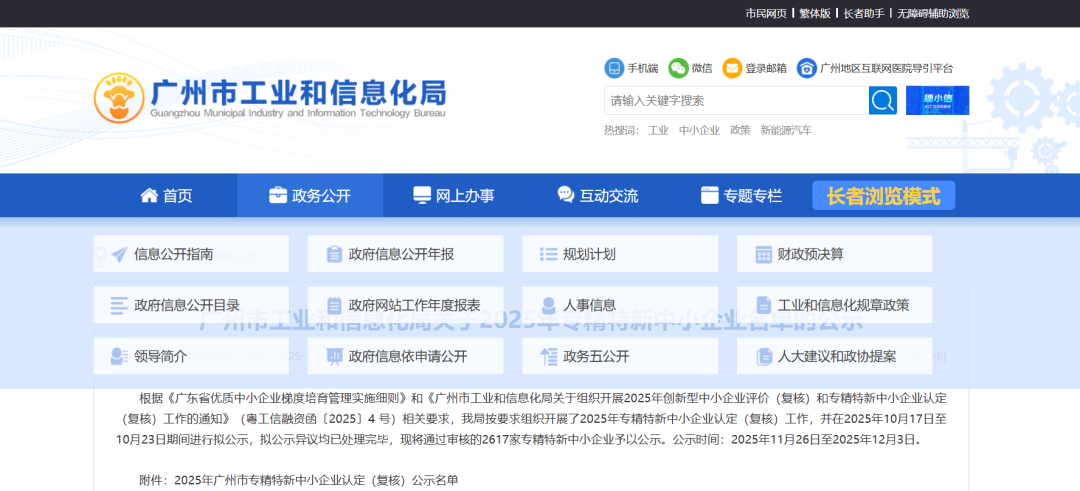Switch to 繁体版 traditional Chinese
Viewport: 1080px width, 491px height.
coord(815,13)
